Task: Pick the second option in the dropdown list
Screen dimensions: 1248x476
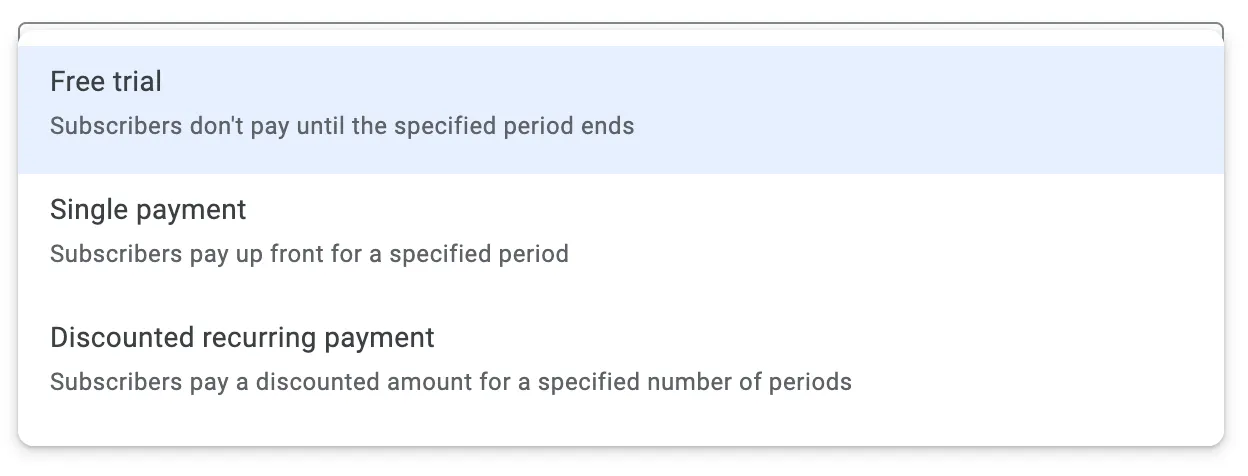Action: pos(620,231)
